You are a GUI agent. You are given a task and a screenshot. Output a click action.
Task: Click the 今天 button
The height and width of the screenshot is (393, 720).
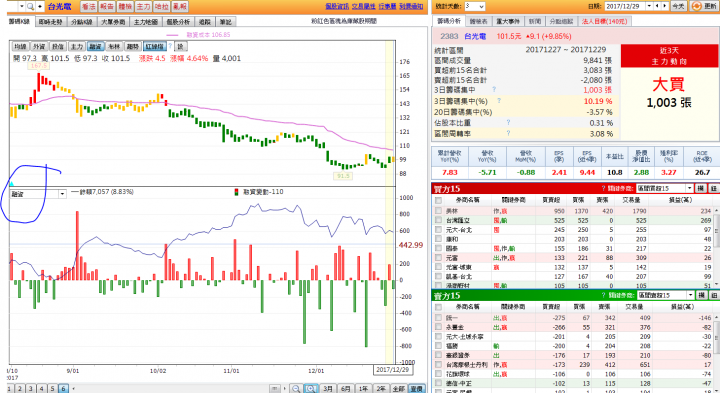point(678,6)
